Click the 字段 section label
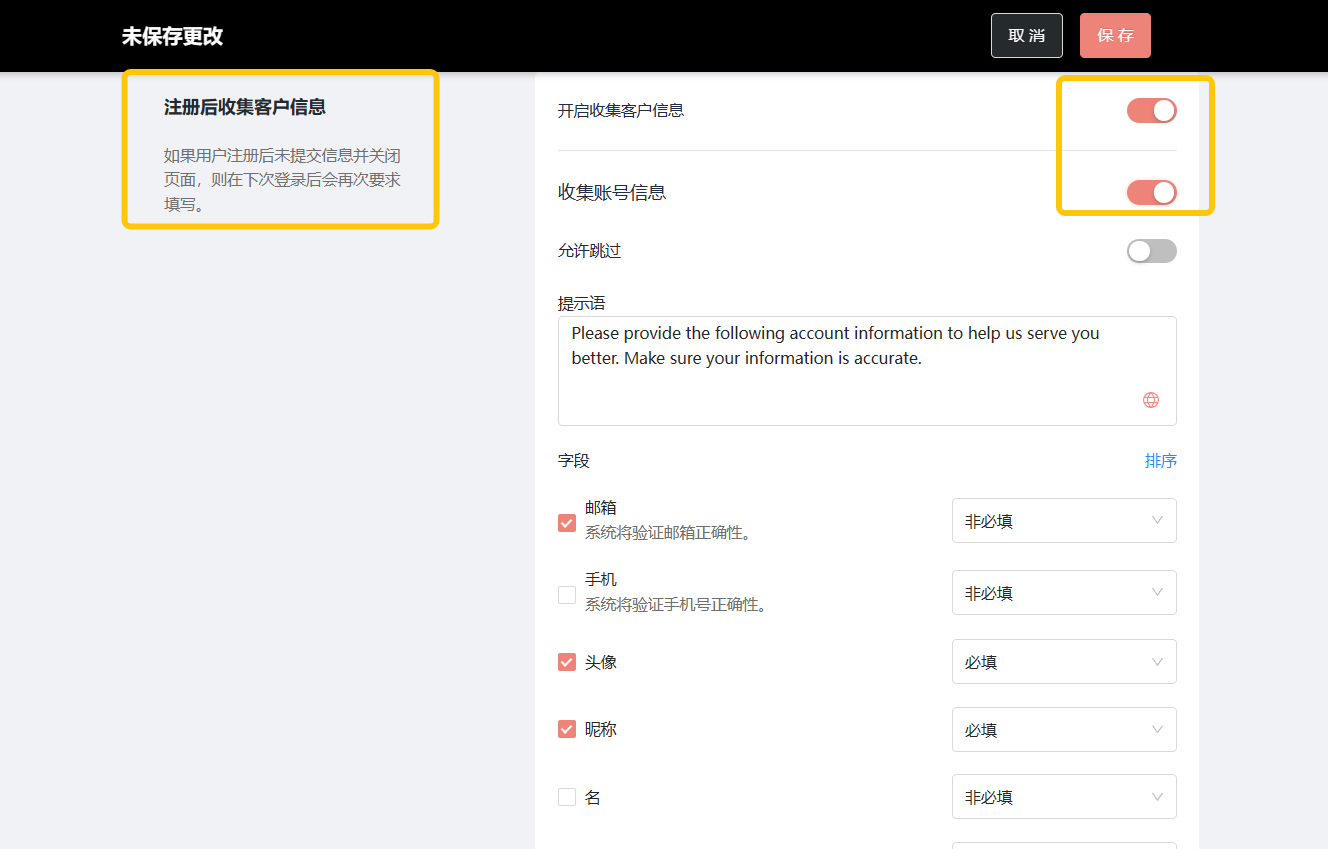The image size is (1328, 849). click(x=574, y=461)
